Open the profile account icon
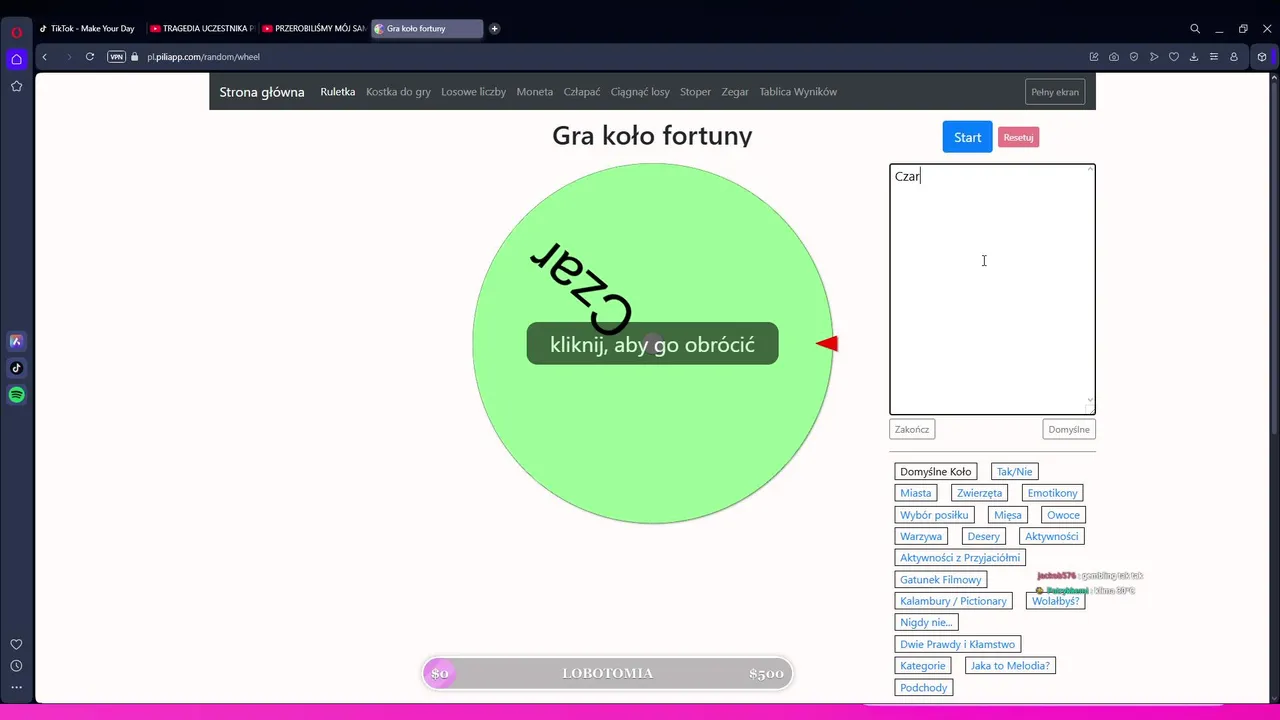The width and height of the screenshot is (1280, 720). click(x=1234, y=57)
